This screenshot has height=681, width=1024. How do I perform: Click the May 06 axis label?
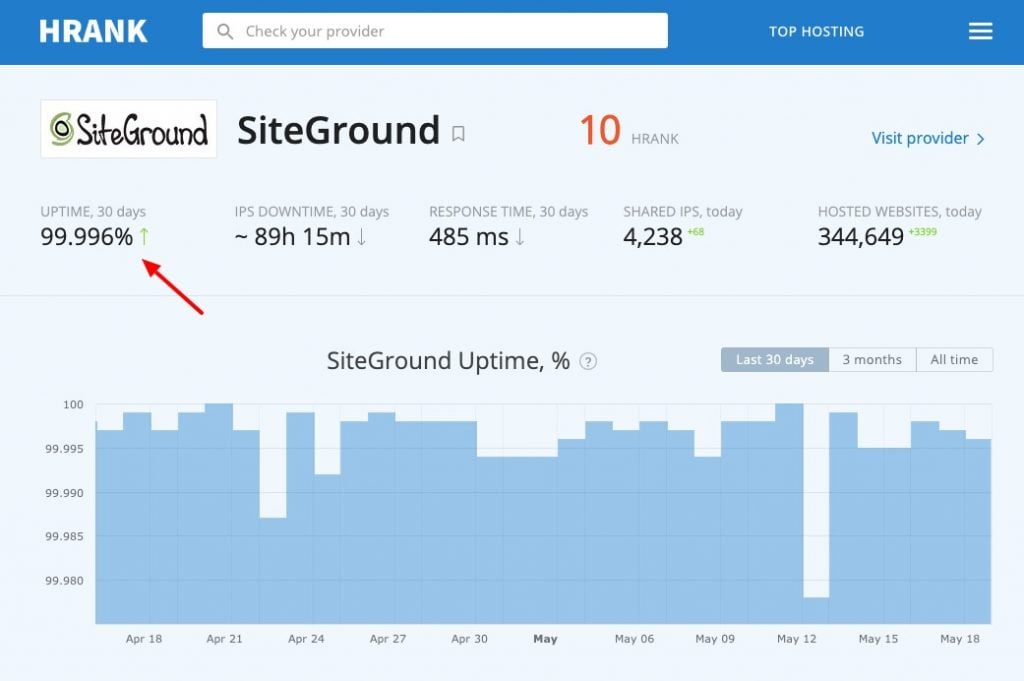coord(634,639)
